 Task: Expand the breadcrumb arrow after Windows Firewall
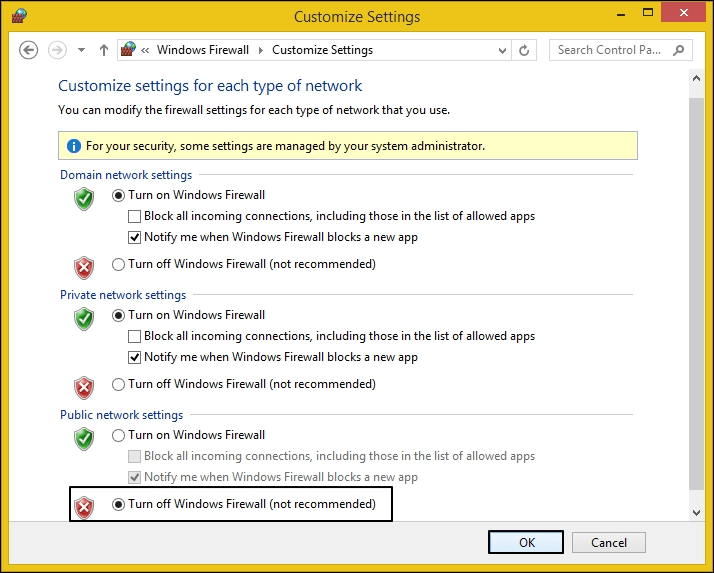pos(261,50)
